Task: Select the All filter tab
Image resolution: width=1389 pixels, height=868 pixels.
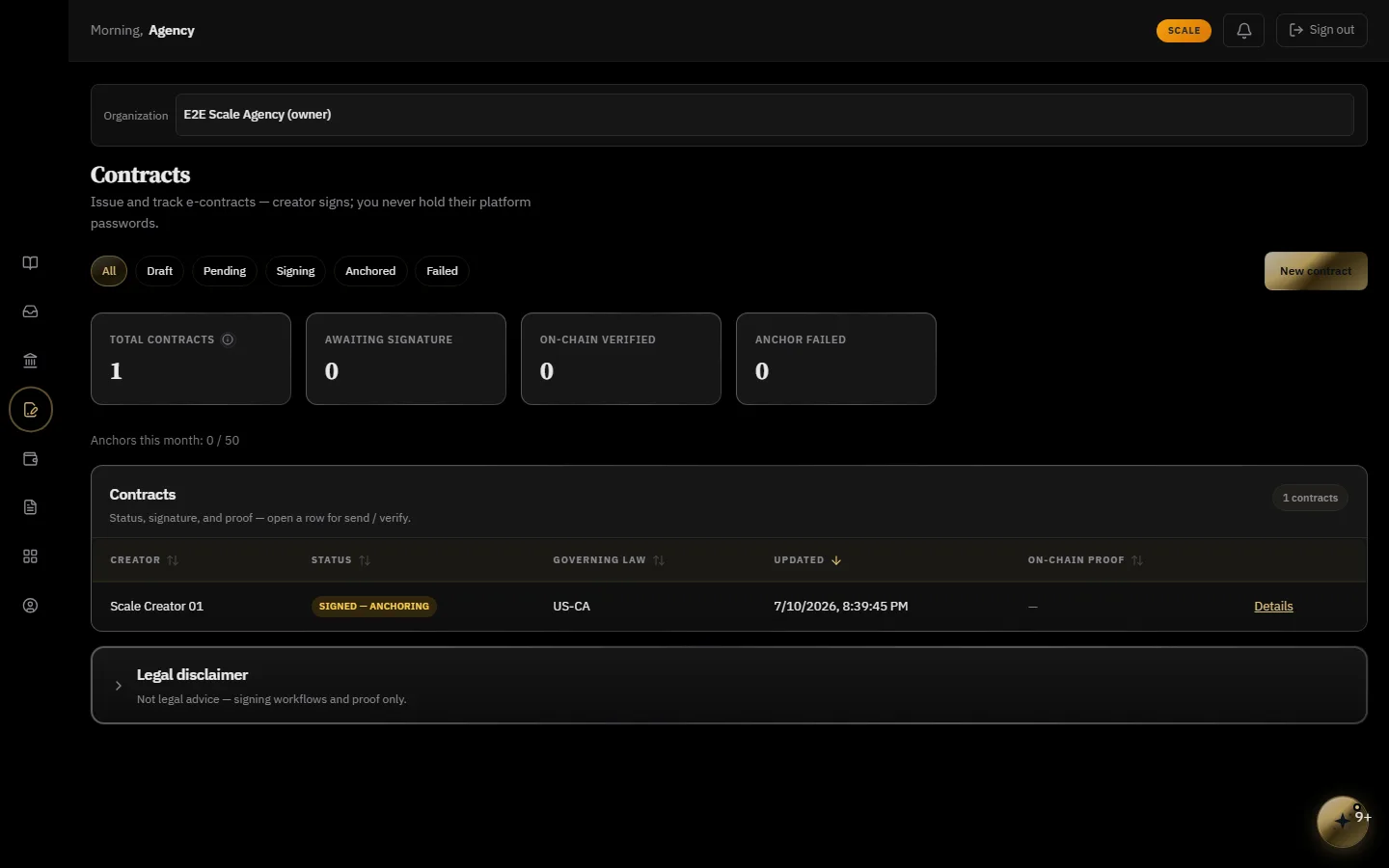Action: tap(109, 271)
